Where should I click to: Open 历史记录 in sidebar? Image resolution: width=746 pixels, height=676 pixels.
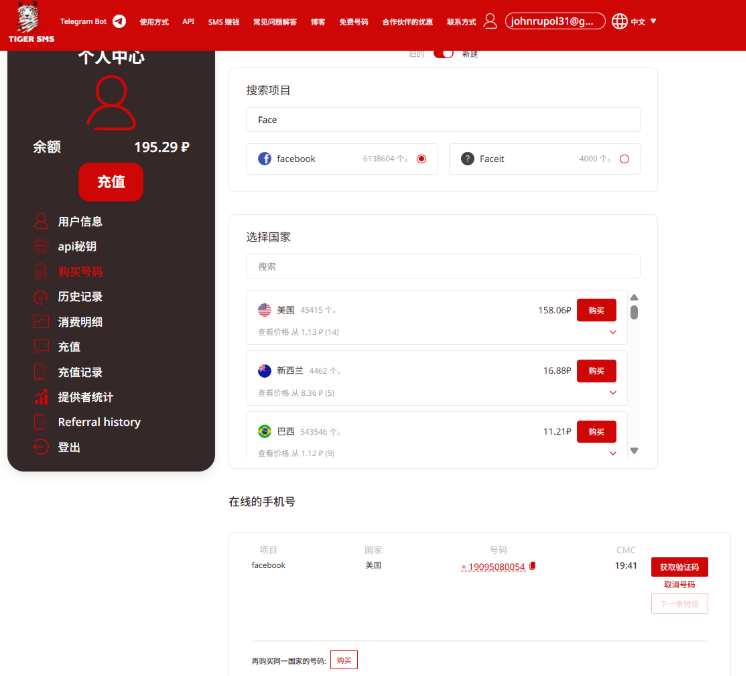click(80, 297)
